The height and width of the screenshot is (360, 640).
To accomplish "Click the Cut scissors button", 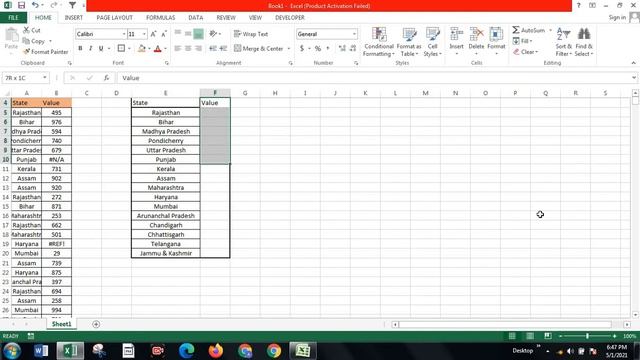I will tap(31, 30).
